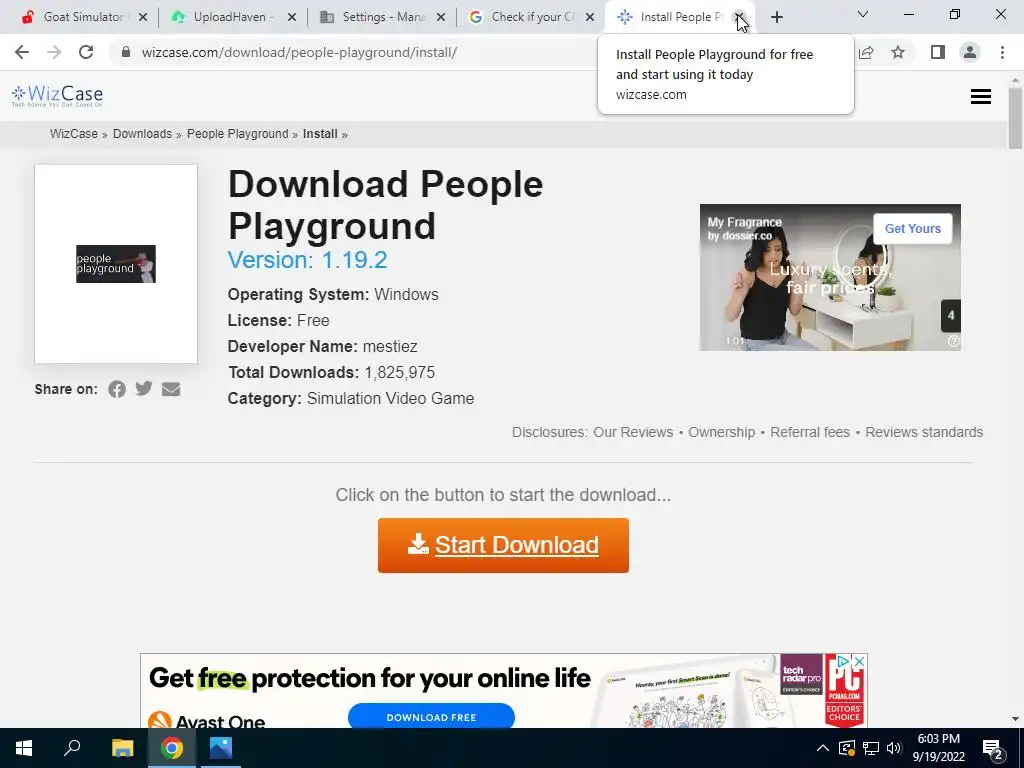Click the scrollbar down arrow
The height and width of the screenshot is (768, 1024).
coord(1015,719)
